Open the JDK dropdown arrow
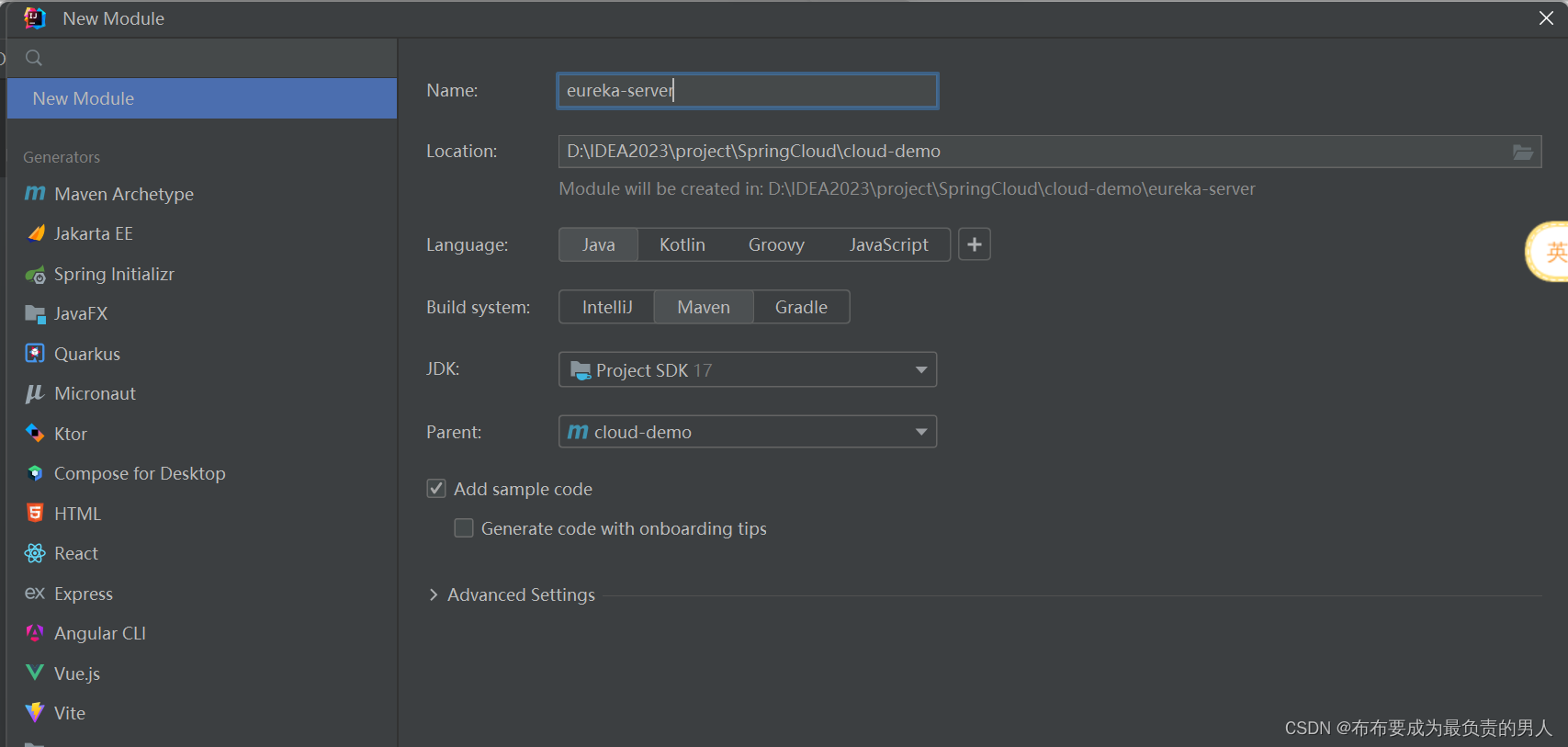The image size is (1568, 747). coord(920,370)
